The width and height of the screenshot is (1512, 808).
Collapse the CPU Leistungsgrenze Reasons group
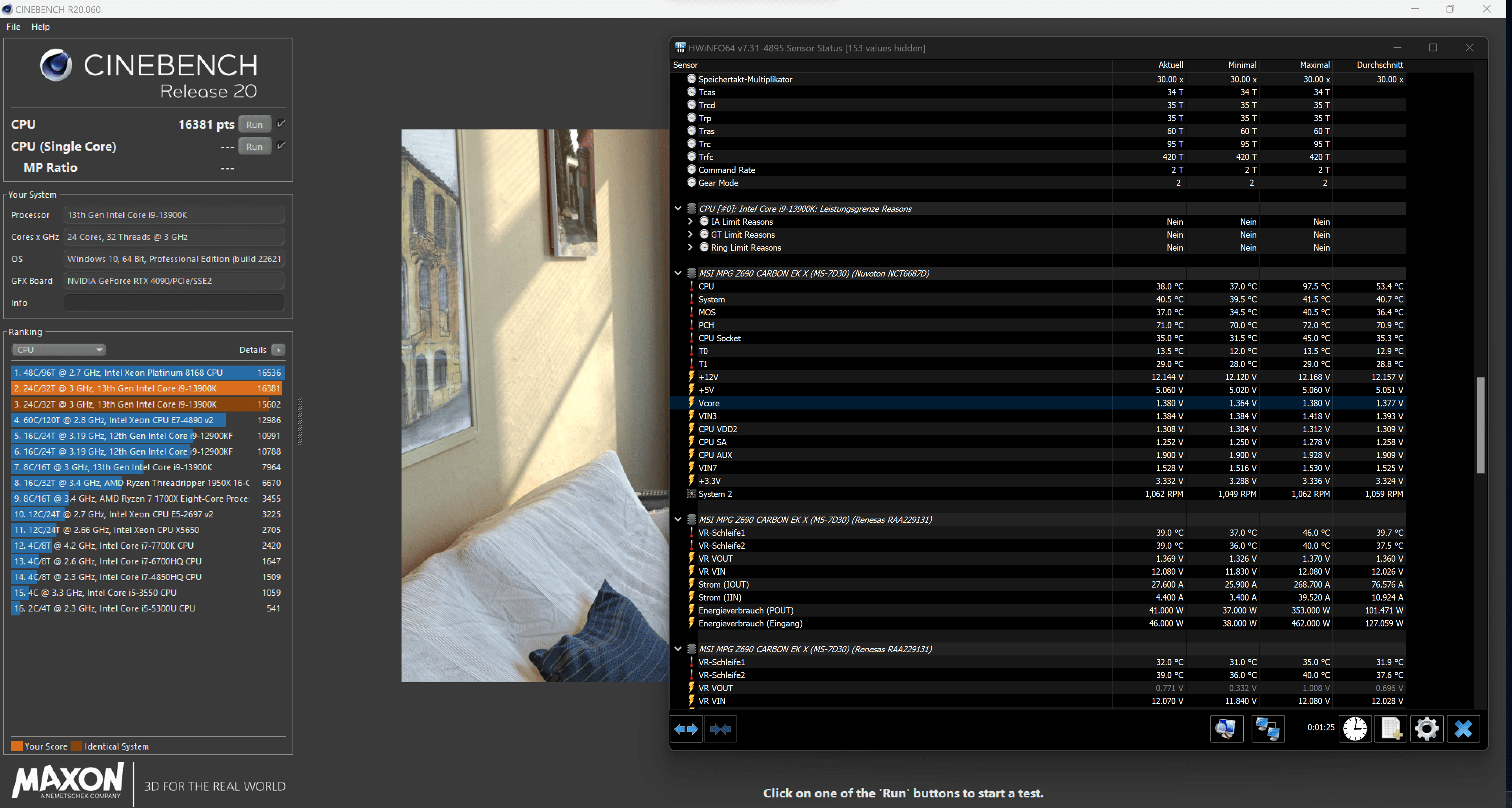[678, 208]
